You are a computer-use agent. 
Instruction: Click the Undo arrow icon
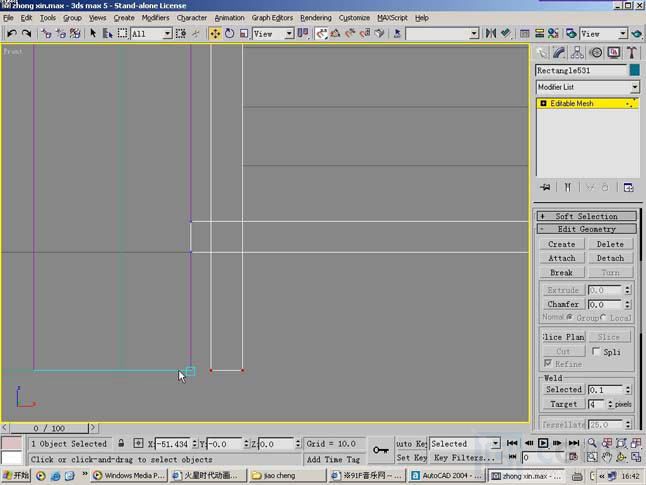pyautogui.click(x=12, y=33)
